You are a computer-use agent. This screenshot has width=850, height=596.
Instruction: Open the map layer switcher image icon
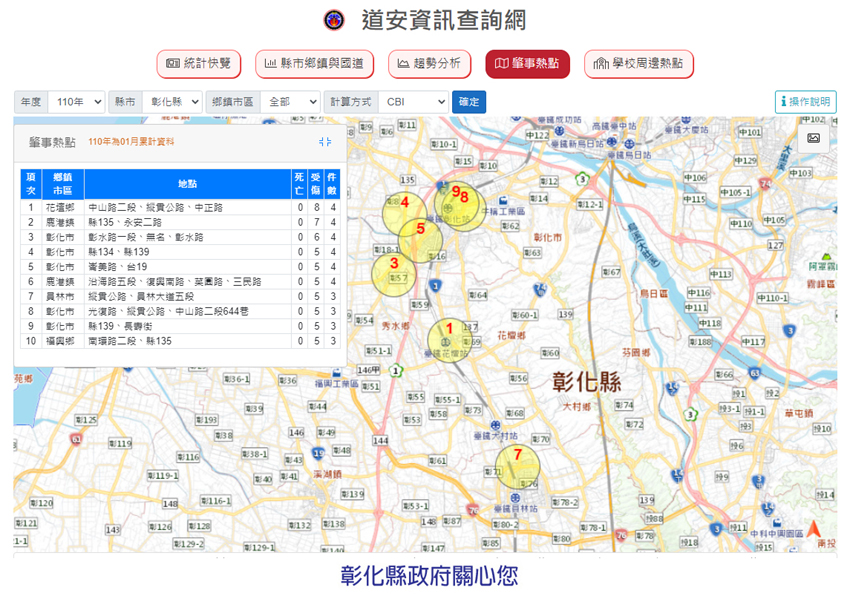(x=814, y=138)
